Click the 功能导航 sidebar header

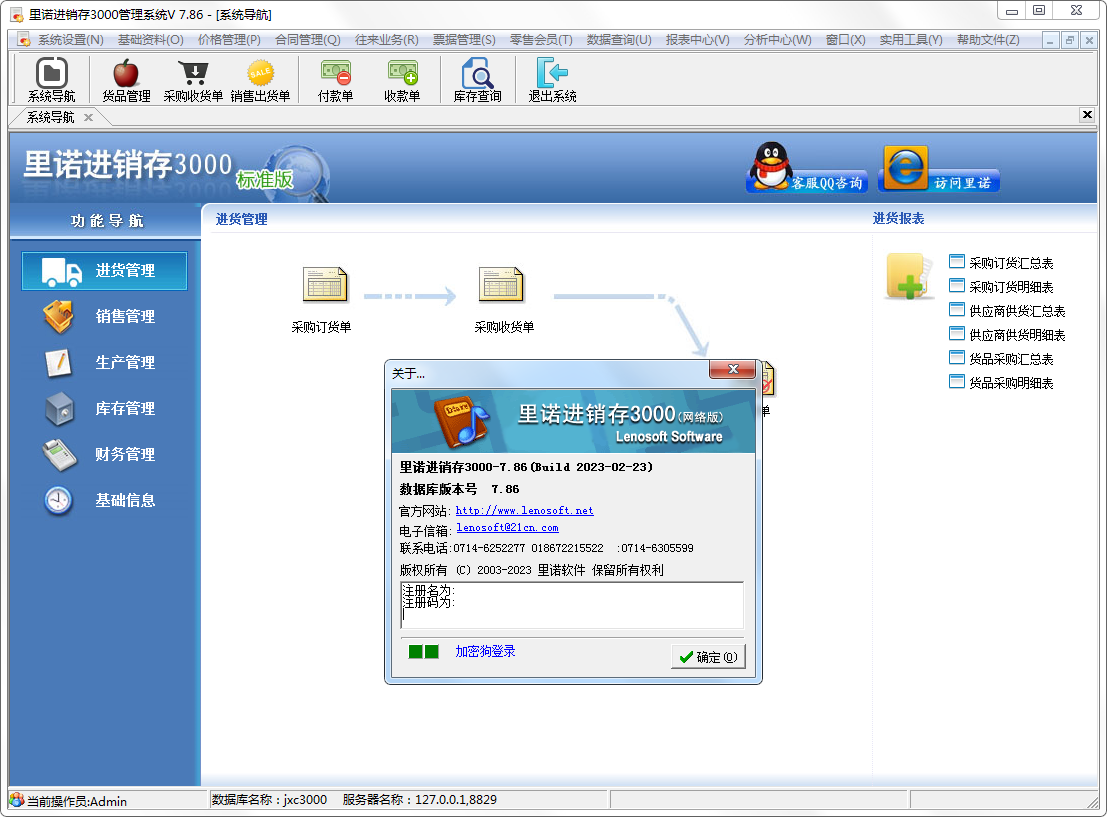tap(106, 221)
